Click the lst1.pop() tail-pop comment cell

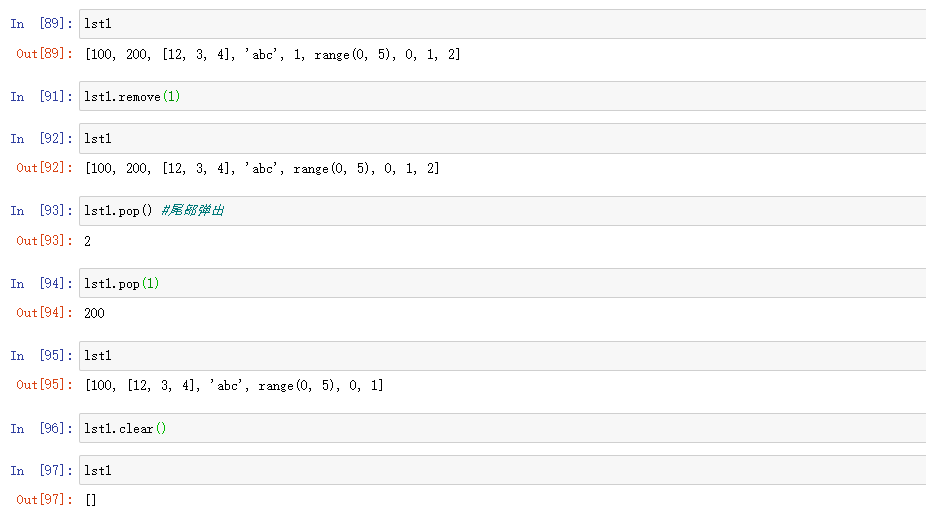point(500,211)
